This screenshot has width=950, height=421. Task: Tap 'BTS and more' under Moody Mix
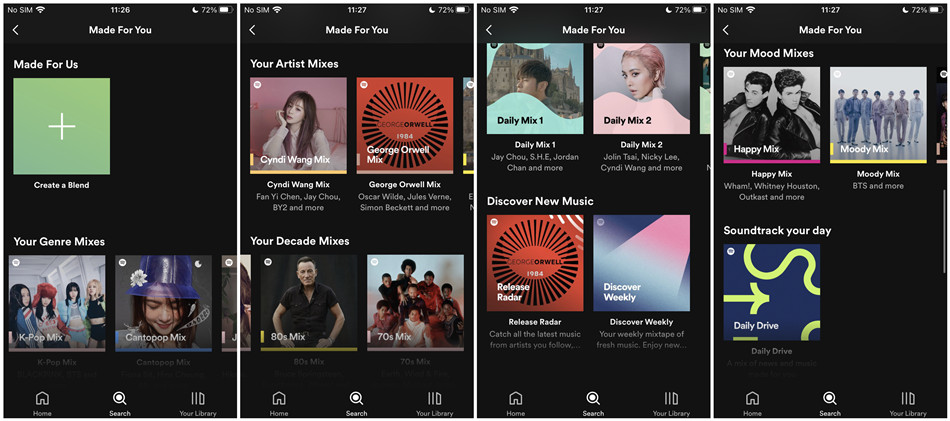tap(879, 186)
